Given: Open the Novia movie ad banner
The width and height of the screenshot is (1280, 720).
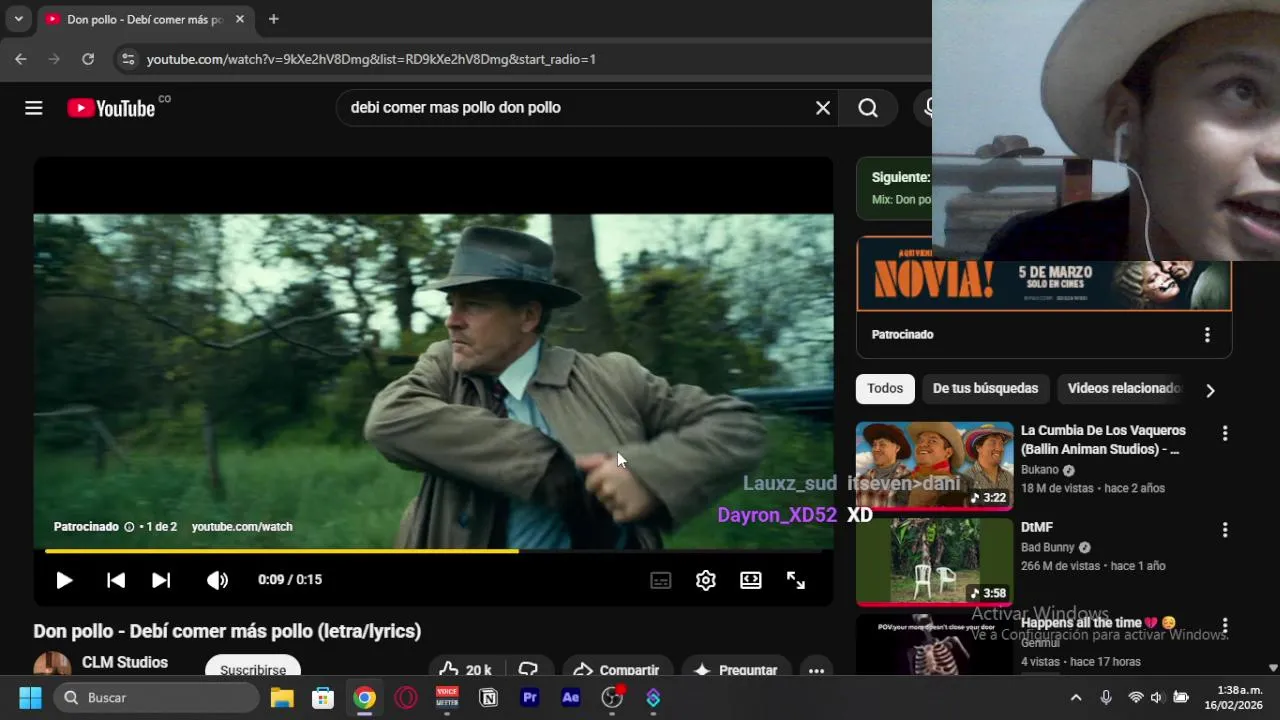Looking at the screenshot, I should coord(1044,284).
